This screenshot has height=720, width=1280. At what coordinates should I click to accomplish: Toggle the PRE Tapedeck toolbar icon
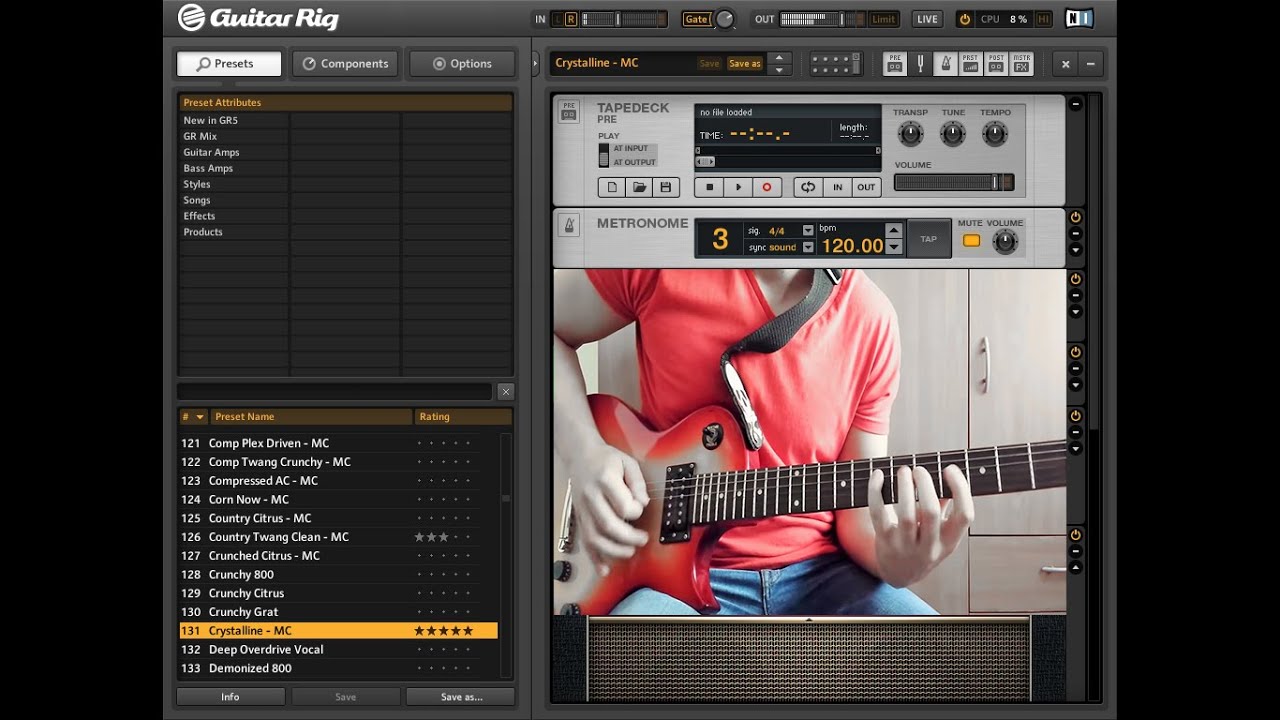click(x=895, y=64)
